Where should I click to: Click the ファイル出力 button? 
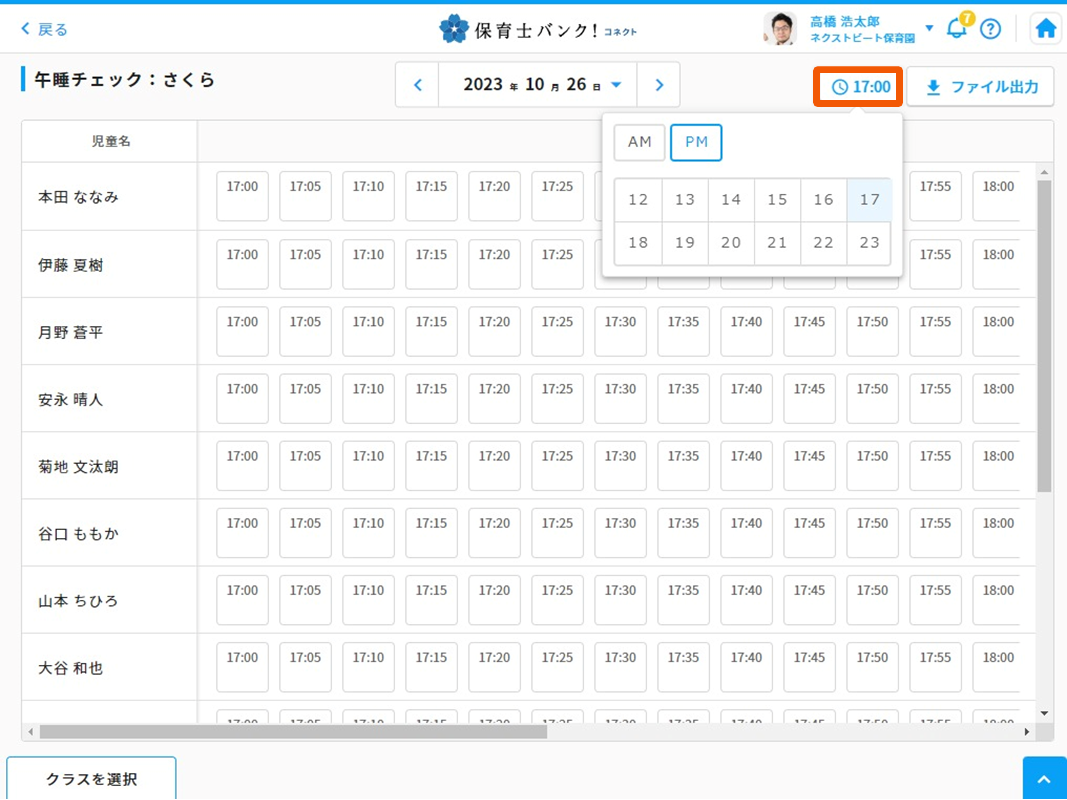[x=981, y=87]
